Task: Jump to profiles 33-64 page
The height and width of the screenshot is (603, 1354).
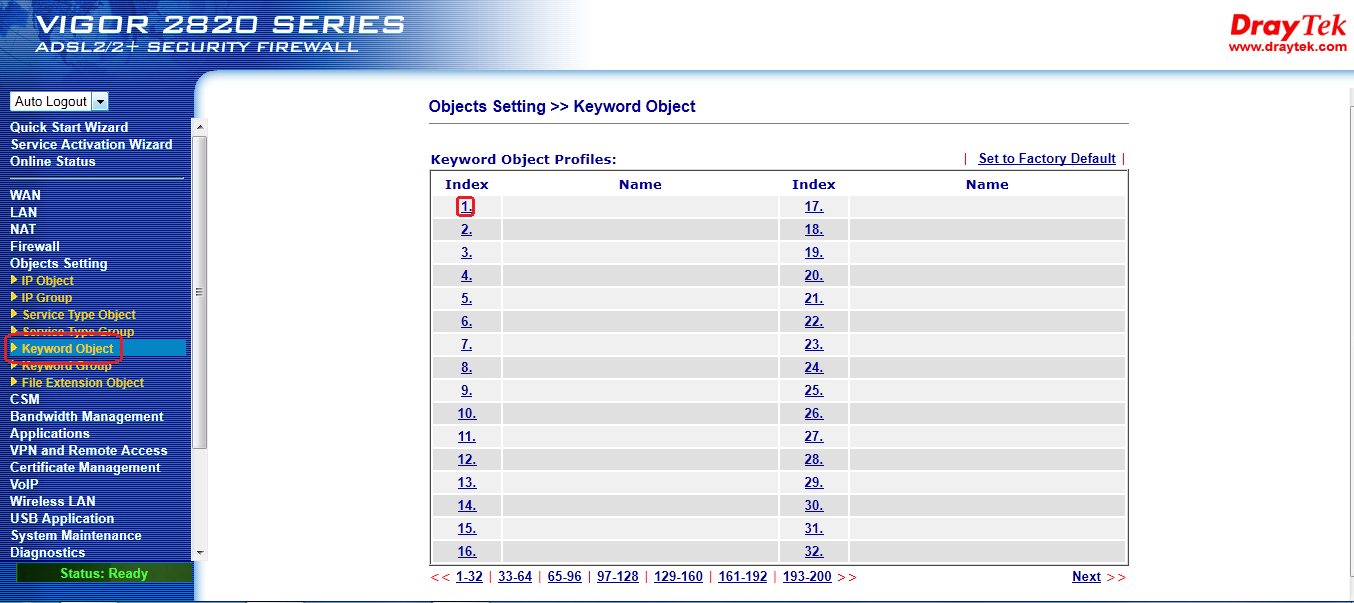Action: click(514, 577)
